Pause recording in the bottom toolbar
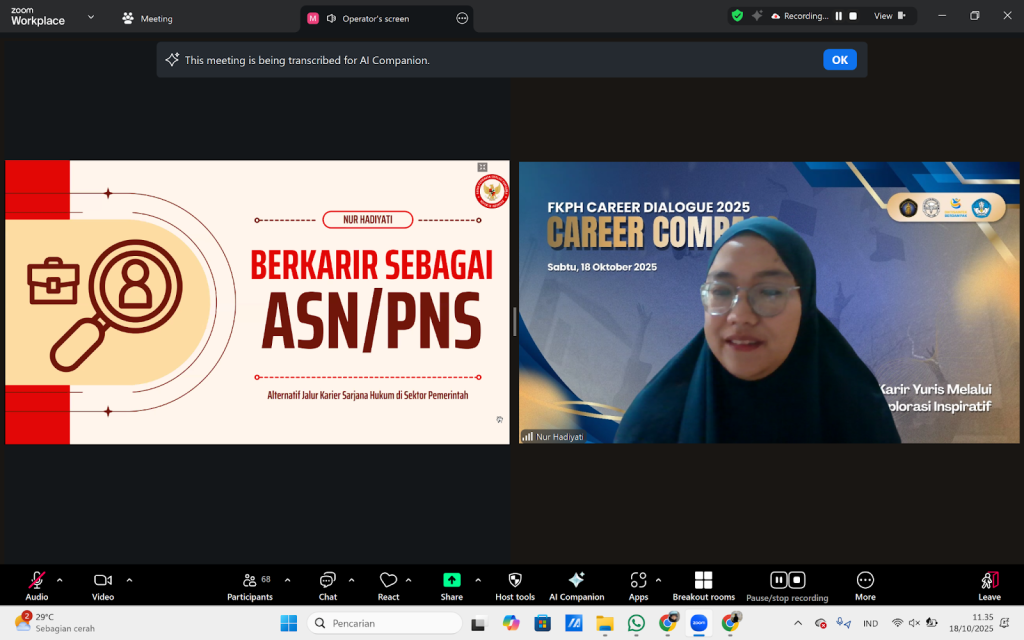Image resolution: width=1024 pixels, height=640 pixels. pyautogui.click(x=778, y=580)
